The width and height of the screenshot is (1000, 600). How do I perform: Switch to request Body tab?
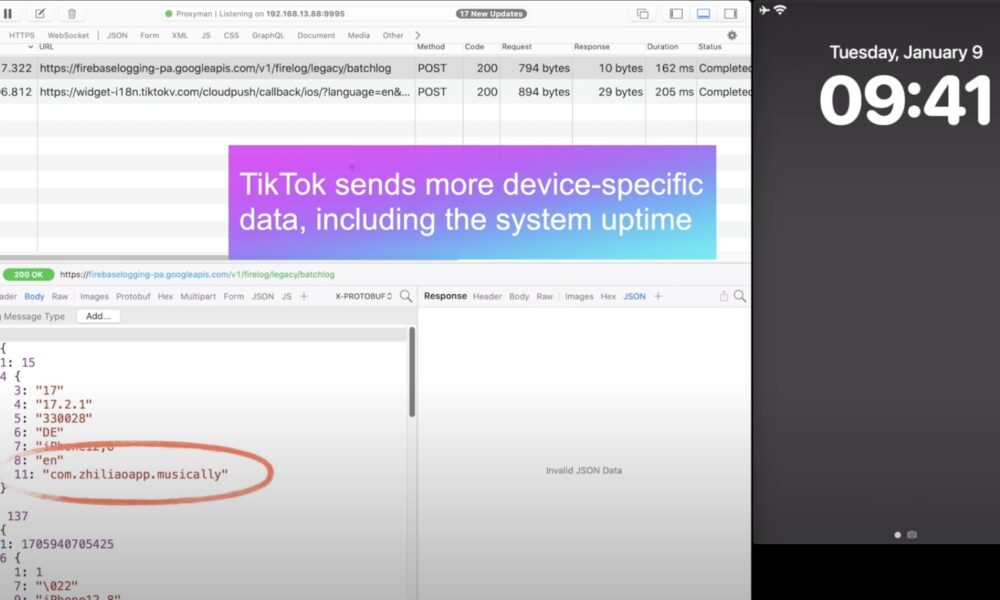click(x=34, y=296)
